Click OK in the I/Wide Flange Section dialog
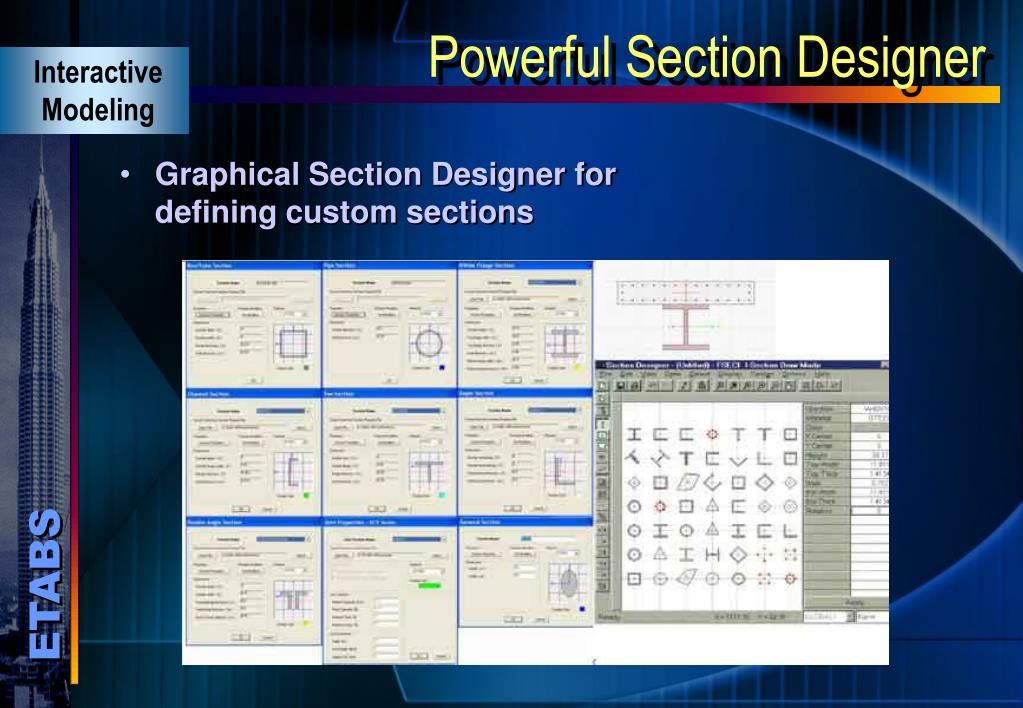 point(513,380)
